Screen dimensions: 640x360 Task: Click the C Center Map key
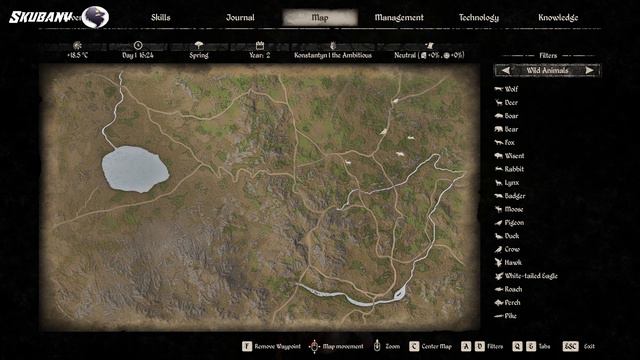(x=414, y=346)
